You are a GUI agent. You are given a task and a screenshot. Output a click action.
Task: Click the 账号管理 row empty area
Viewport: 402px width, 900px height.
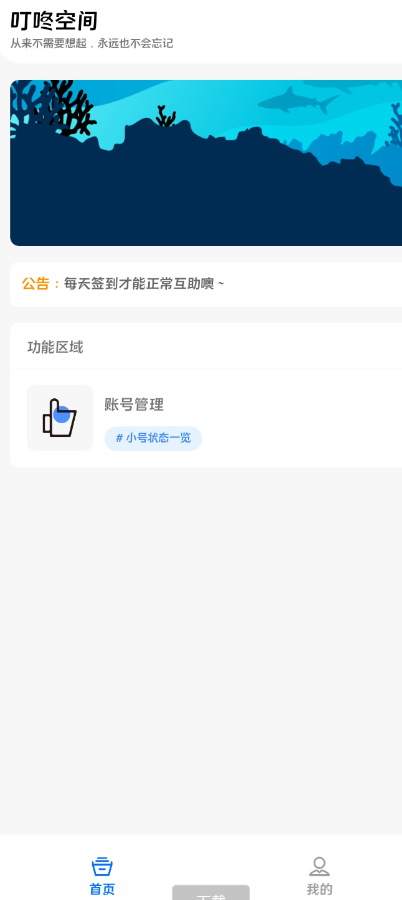click(299, 418)
